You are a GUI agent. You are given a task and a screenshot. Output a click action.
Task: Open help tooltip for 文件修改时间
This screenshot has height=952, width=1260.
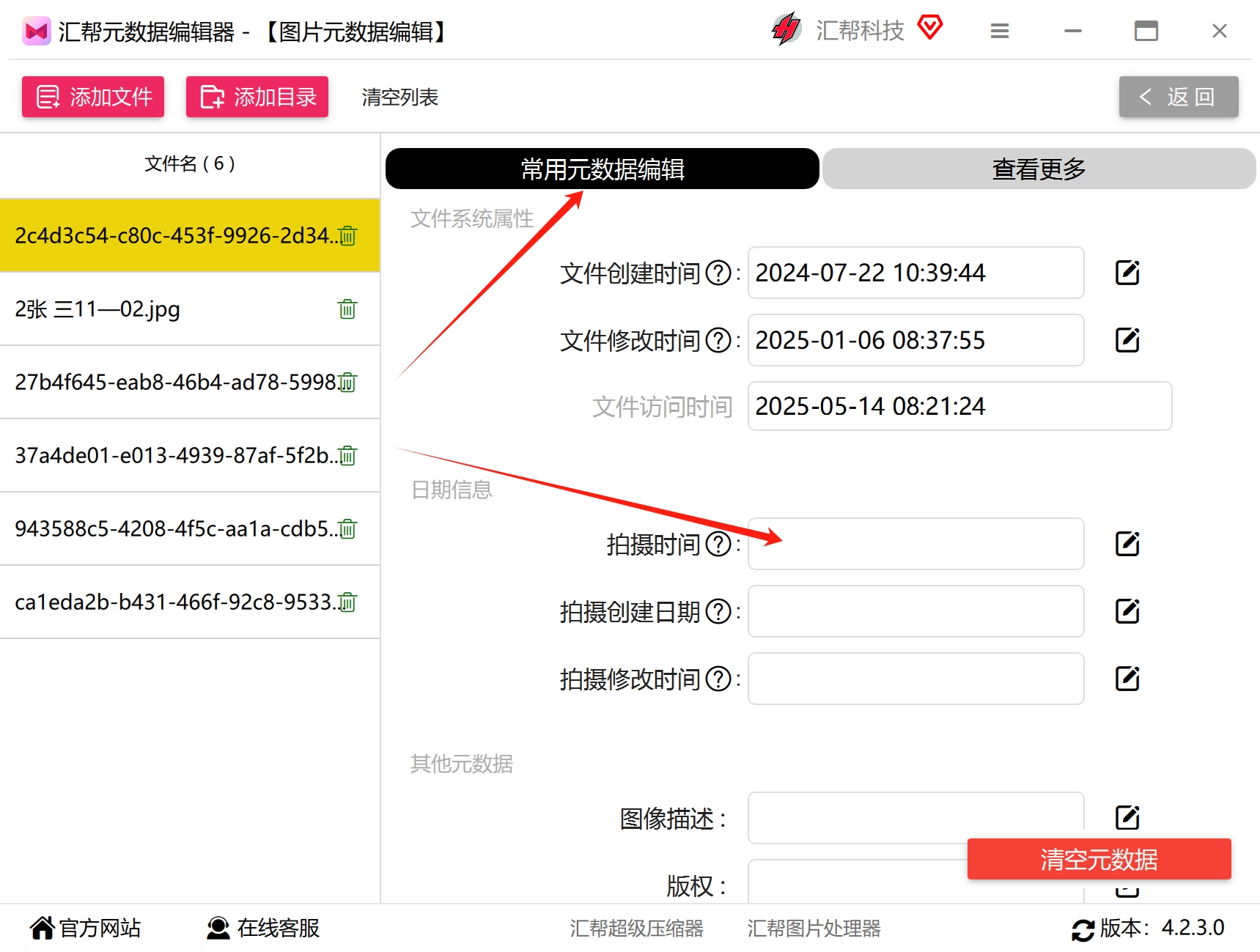pyautogui.click(x=718, y=341)
